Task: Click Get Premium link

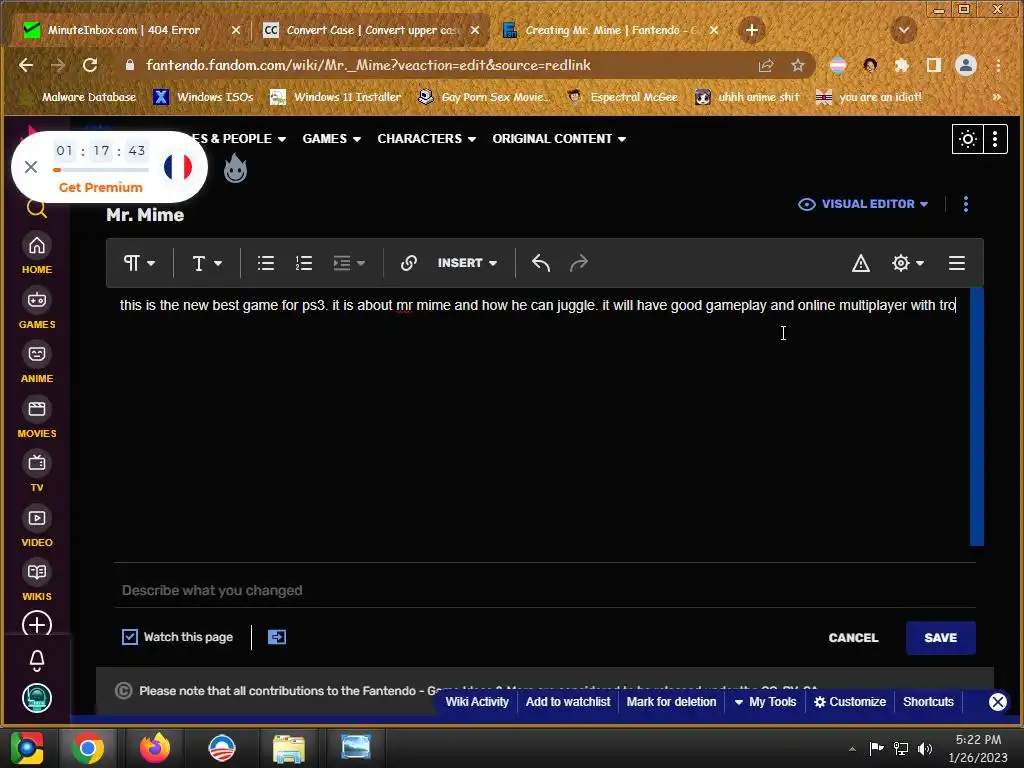Action: (101, 187)
